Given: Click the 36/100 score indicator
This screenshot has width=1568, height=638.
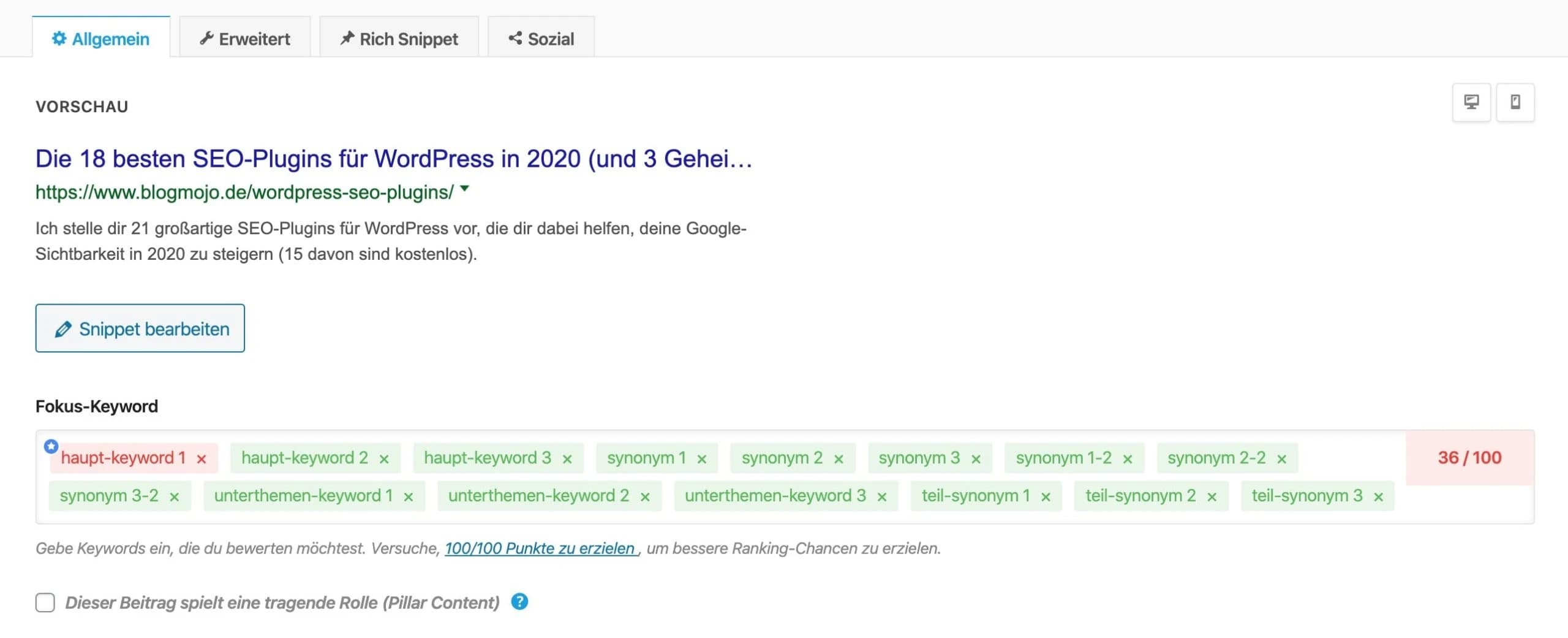Looking at the screenshot, I should tap(1469, 457).
